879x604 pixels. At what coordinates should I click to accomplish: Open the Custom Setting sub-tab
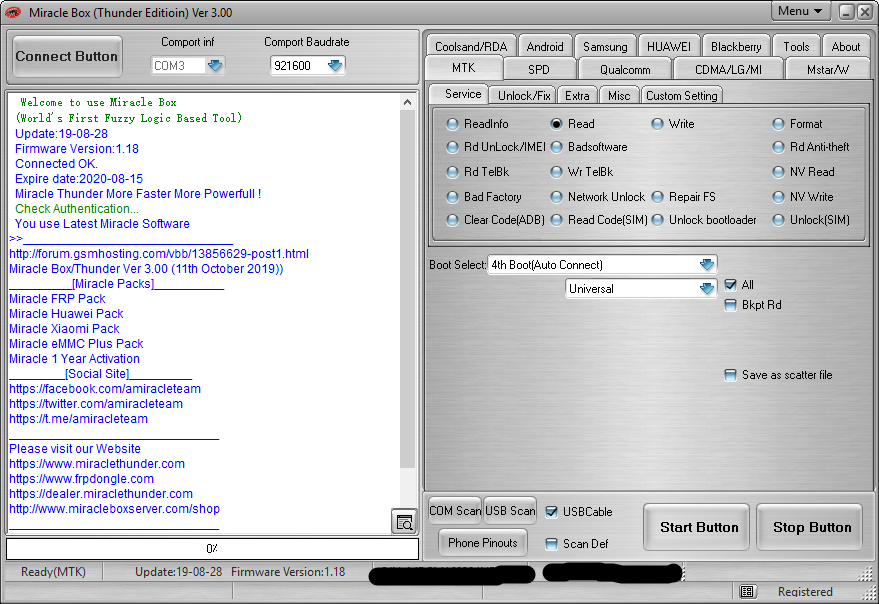(x=682, y=96)
